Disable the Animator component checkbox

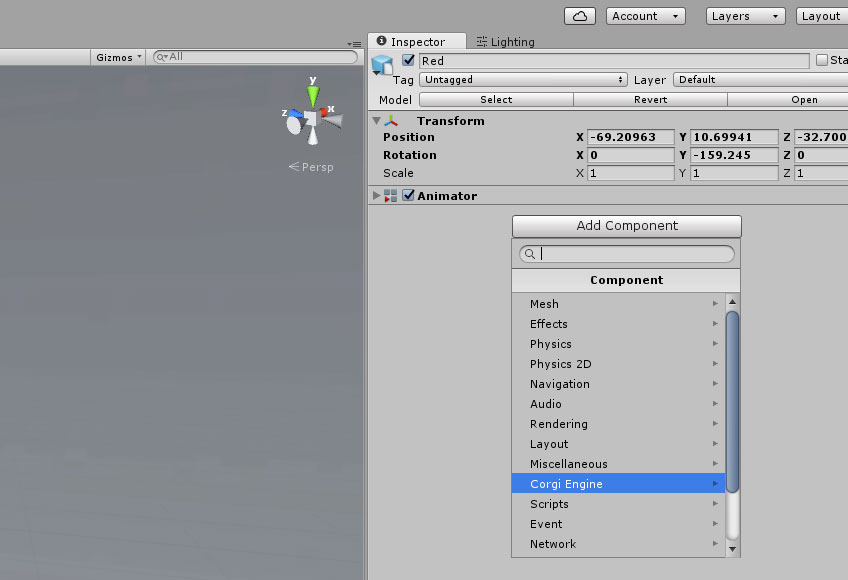(x=408, y=196)
